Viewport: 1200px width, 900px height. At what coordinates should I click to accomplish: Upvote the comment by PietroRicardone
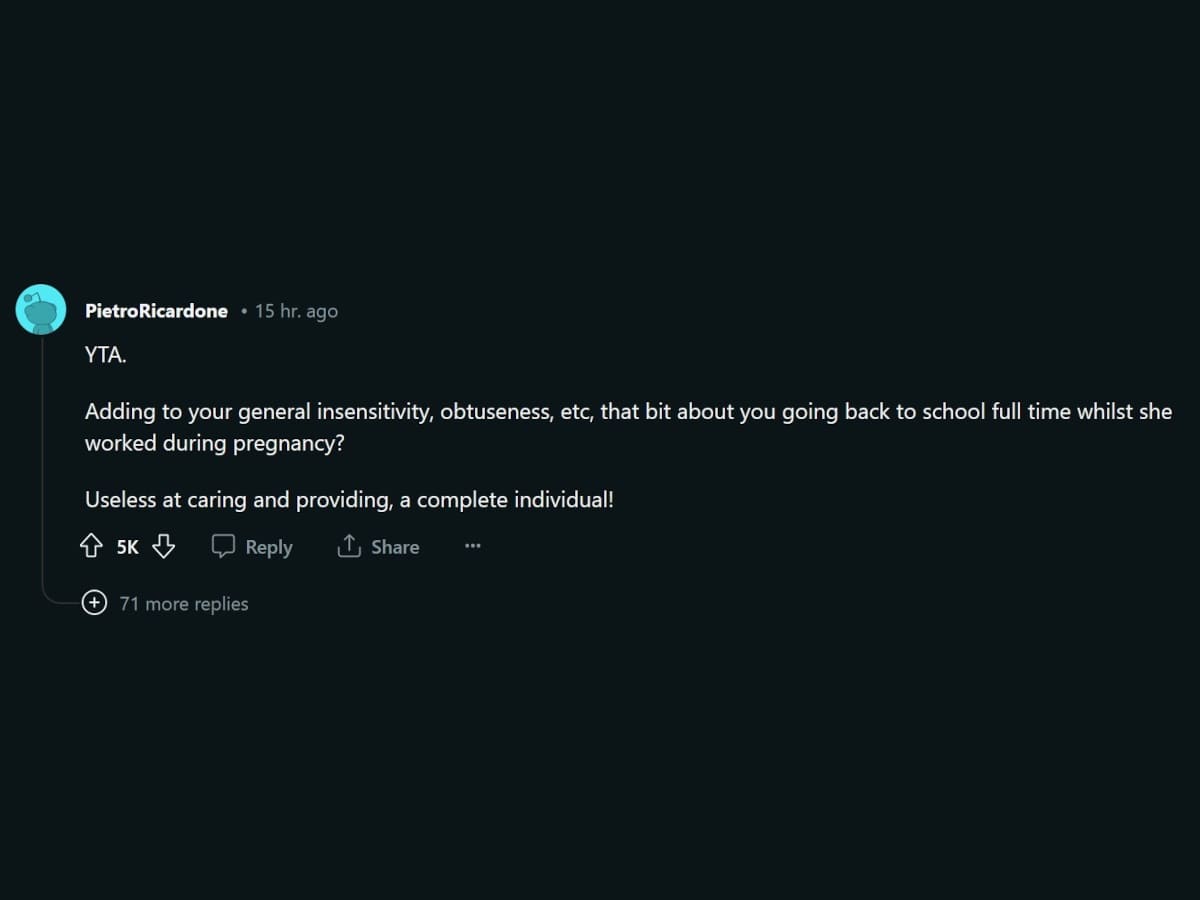tap(91, 546)
